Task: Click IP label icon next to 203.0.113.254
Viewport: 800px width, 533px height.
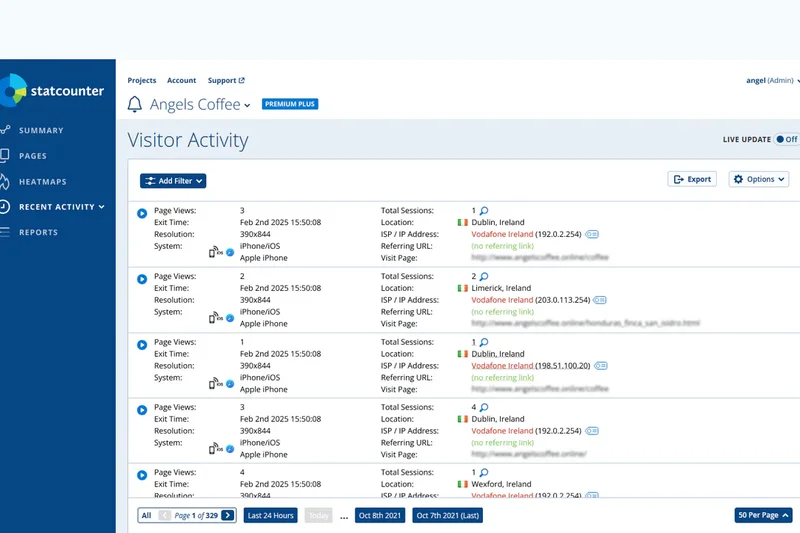Action: (x=600, y=300)
